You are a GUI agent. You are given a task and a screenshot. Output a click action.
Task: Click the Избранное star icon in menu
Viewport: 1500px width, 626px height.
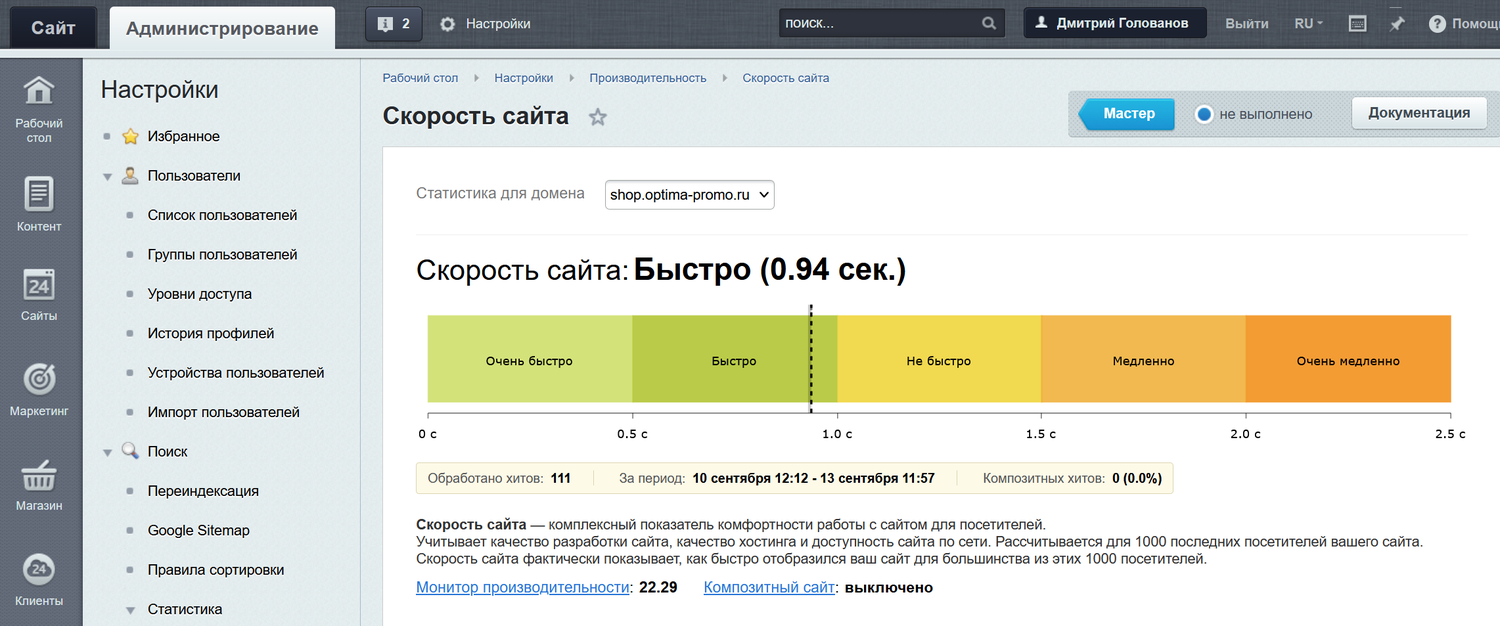(130, 136)
